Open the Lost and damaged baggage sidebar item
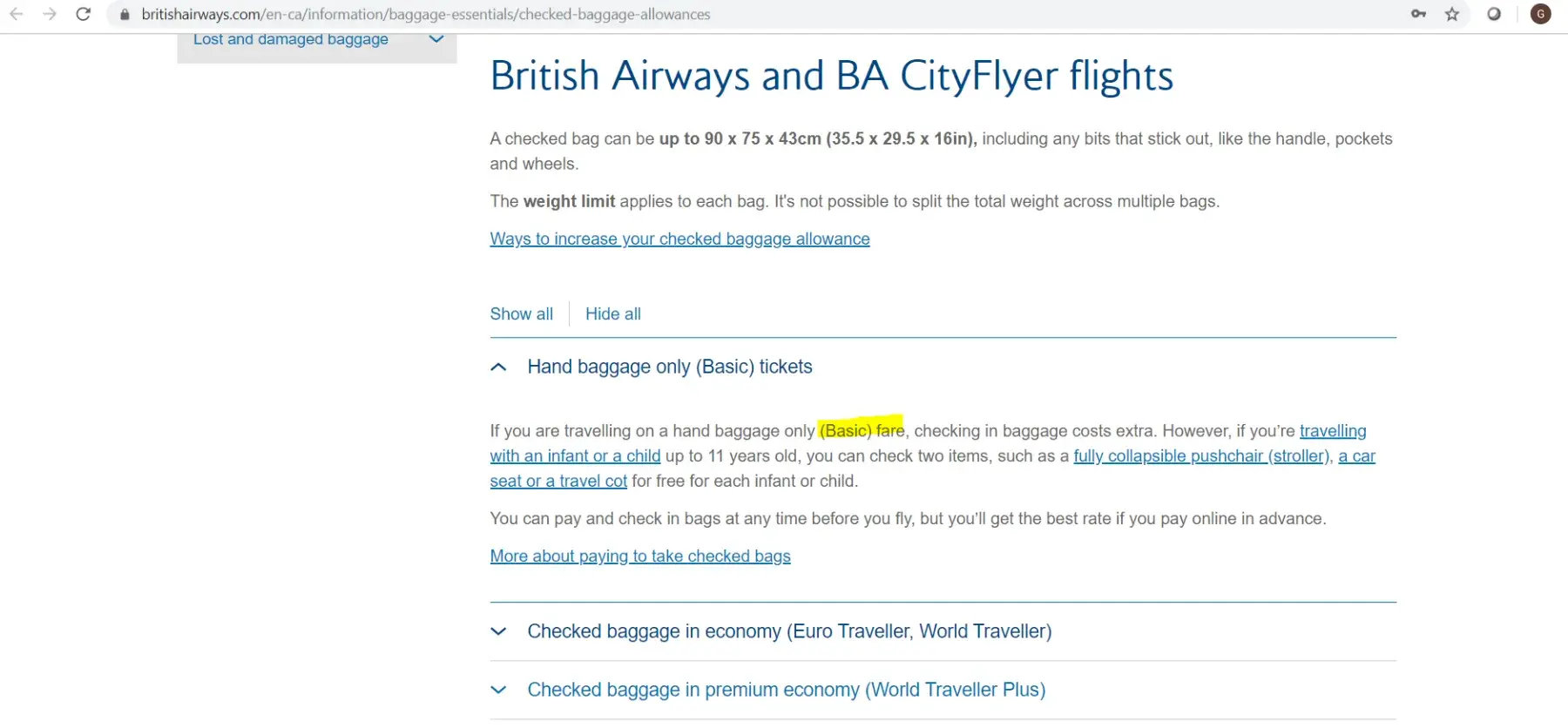This screenshot has width=1568, height=728. coord(290,39)
